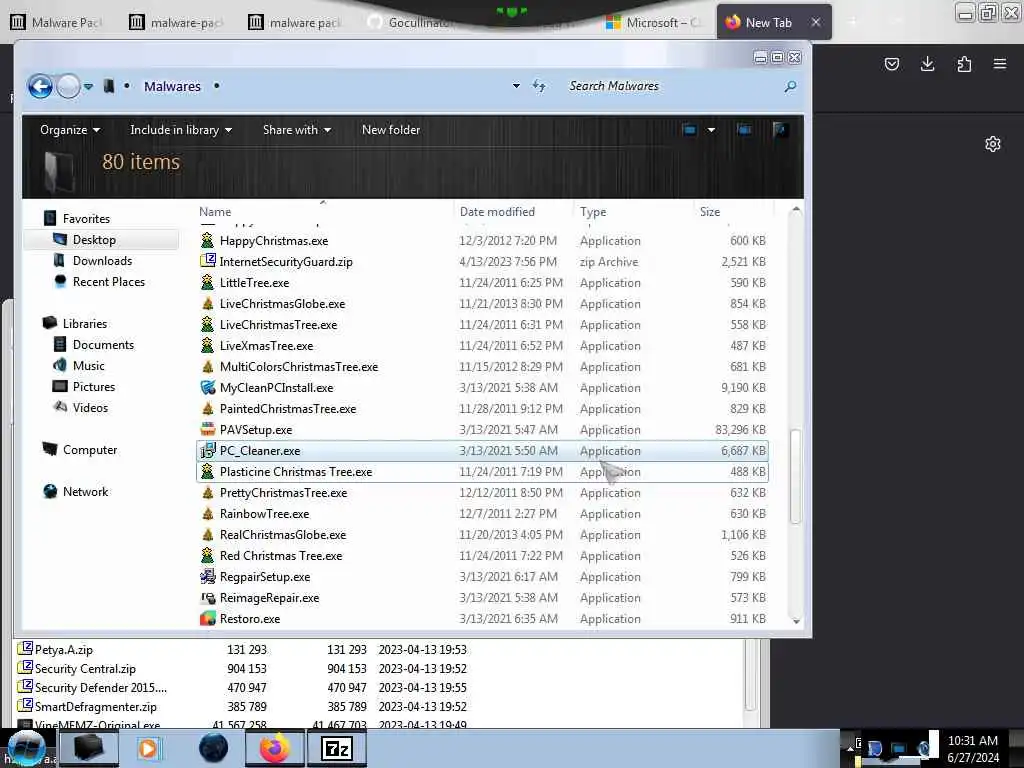
Task: Sort by the Type column header
Action: (593, 212)
